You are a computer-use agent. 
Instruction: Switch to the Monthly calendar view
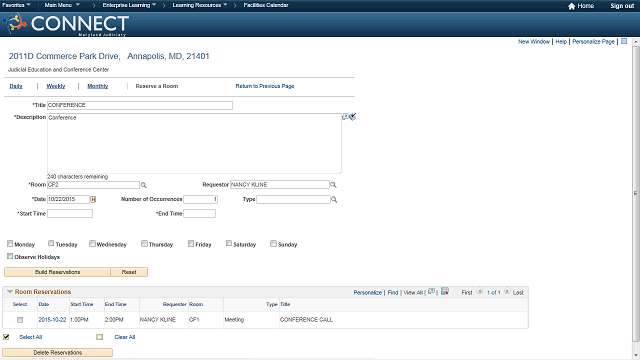[98, 86]
